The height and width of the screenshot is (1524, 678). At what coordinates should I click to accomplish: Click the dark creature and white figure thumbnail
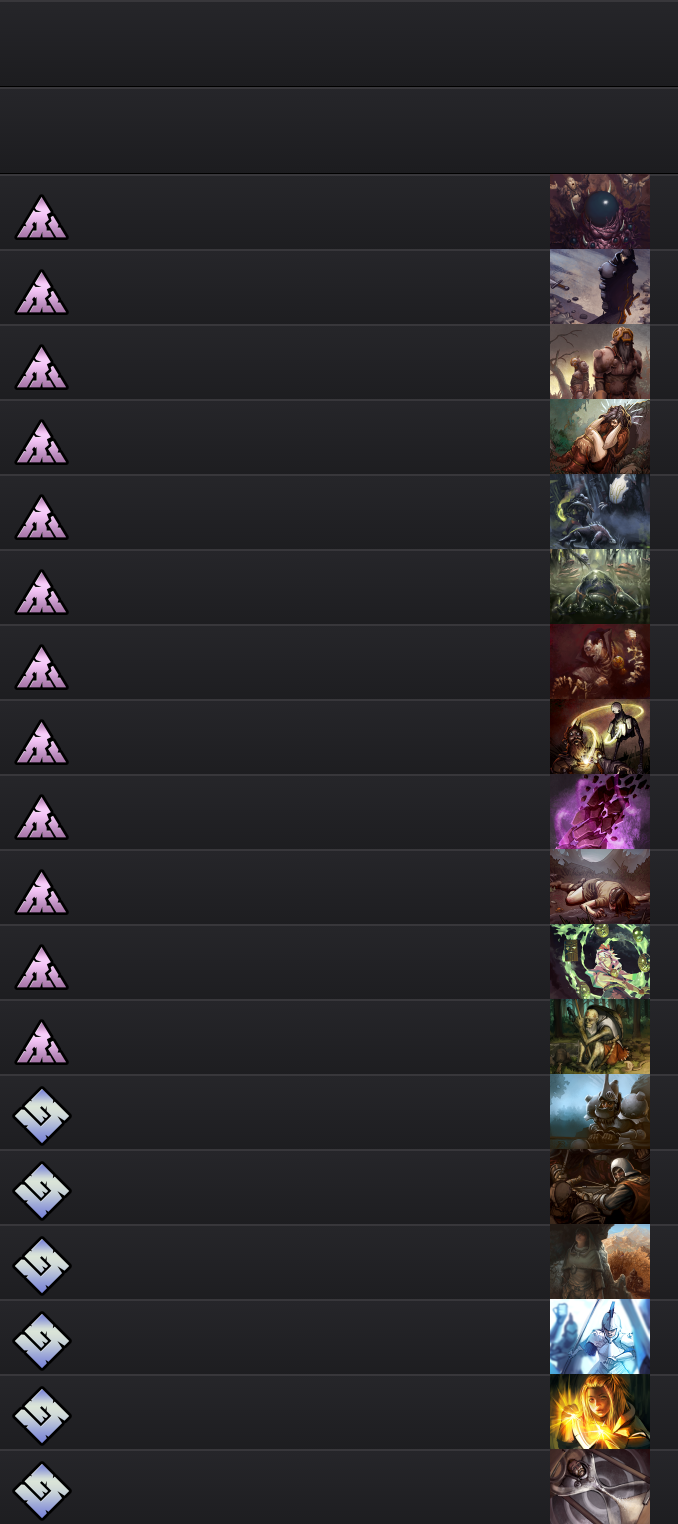pos(600,512)
